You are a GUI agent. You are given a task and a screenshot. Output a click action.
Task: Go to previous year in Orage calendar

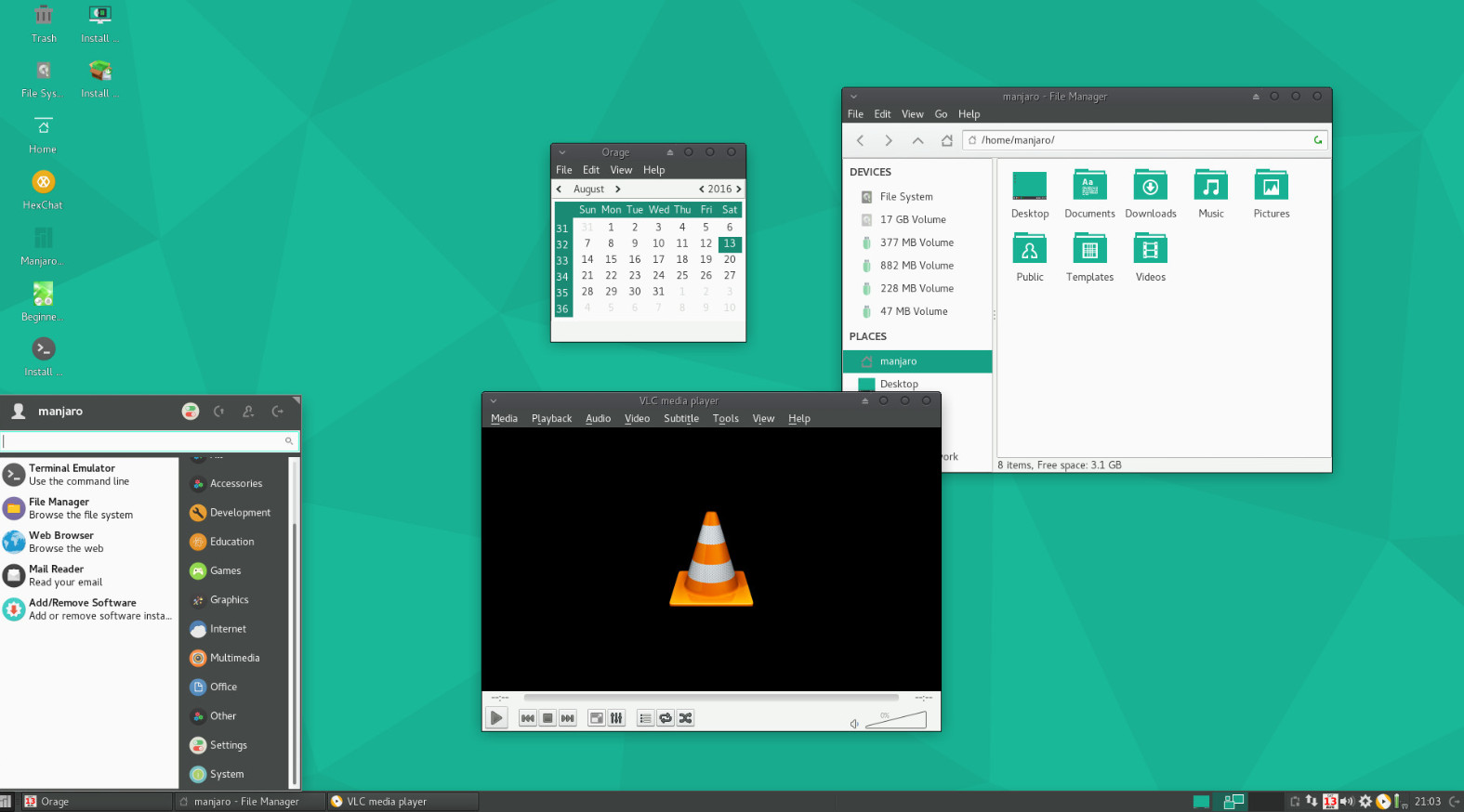(x=701, y=190)
